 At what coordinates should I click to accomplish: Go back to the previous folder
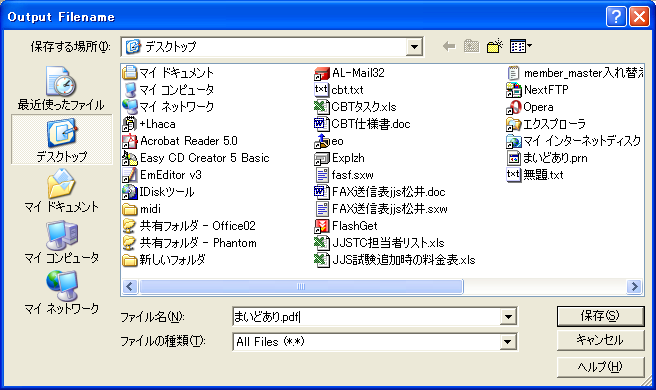(449, 46)
